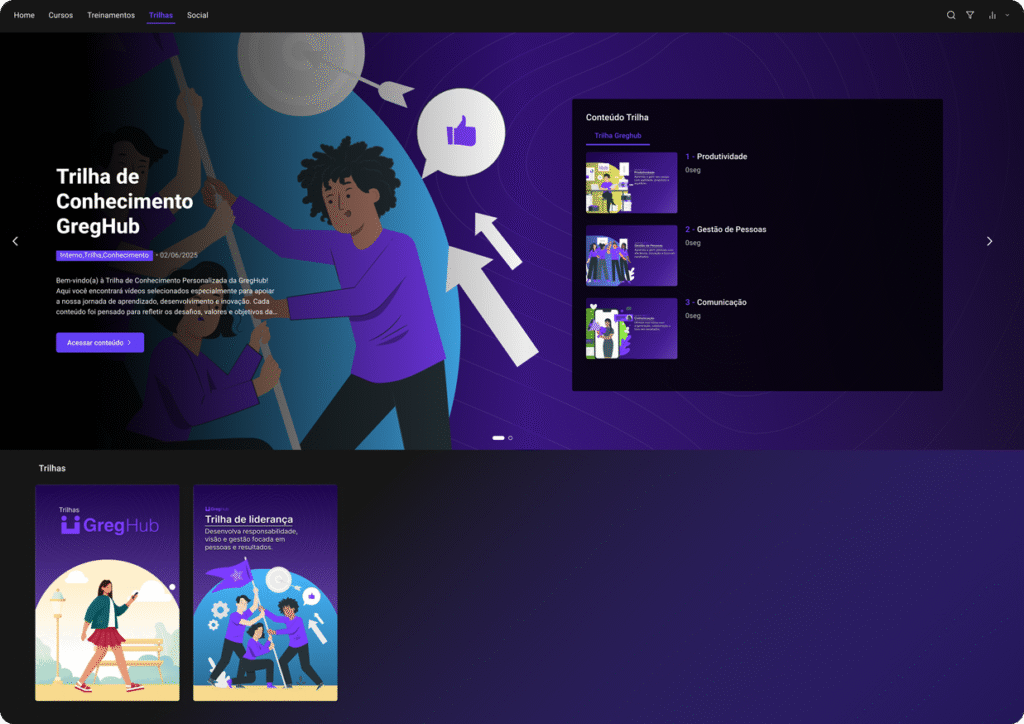Image resolution: width=1024 pixels, height=724 pixels.
Task: Click the filter funnel icon
Action: click(970, 15)
